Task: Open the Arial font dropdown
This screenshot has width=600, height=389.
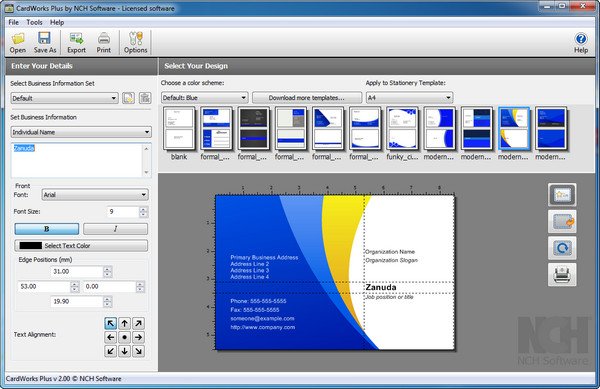Action: pyautogui.click(x=95, y=195)
